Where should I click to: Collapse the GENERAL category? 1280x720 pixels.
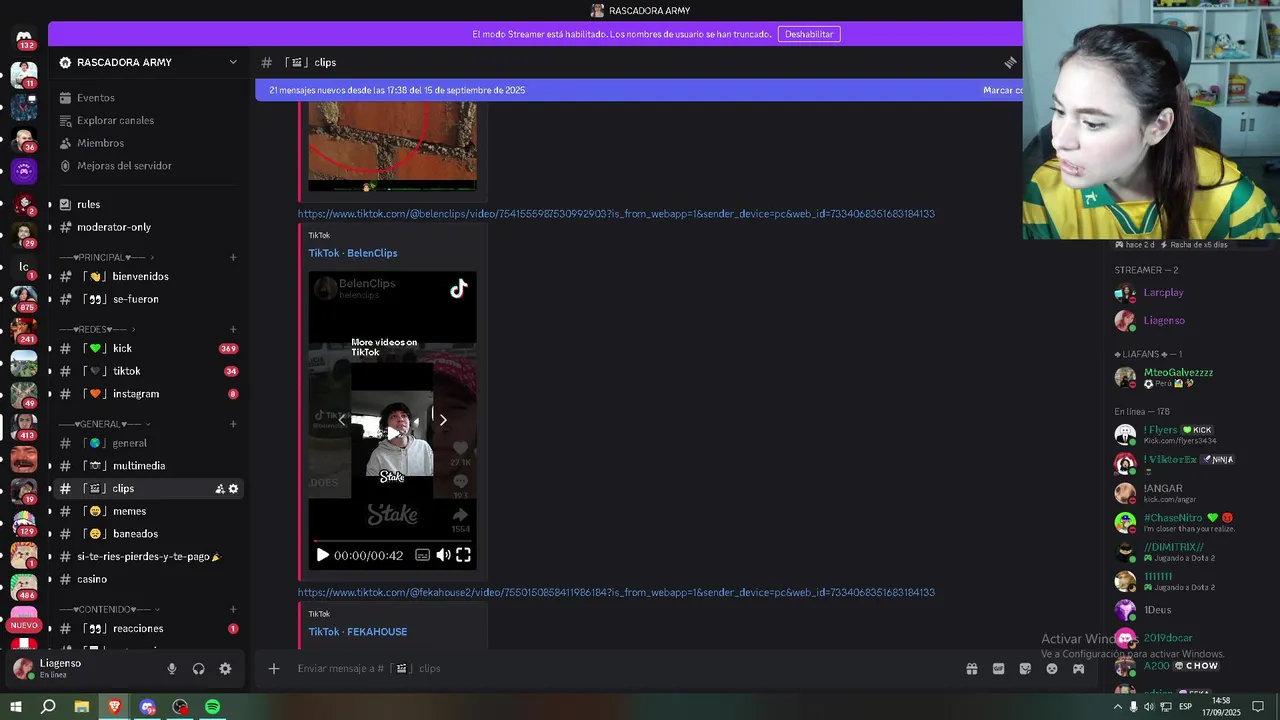(x=103, y=424)
